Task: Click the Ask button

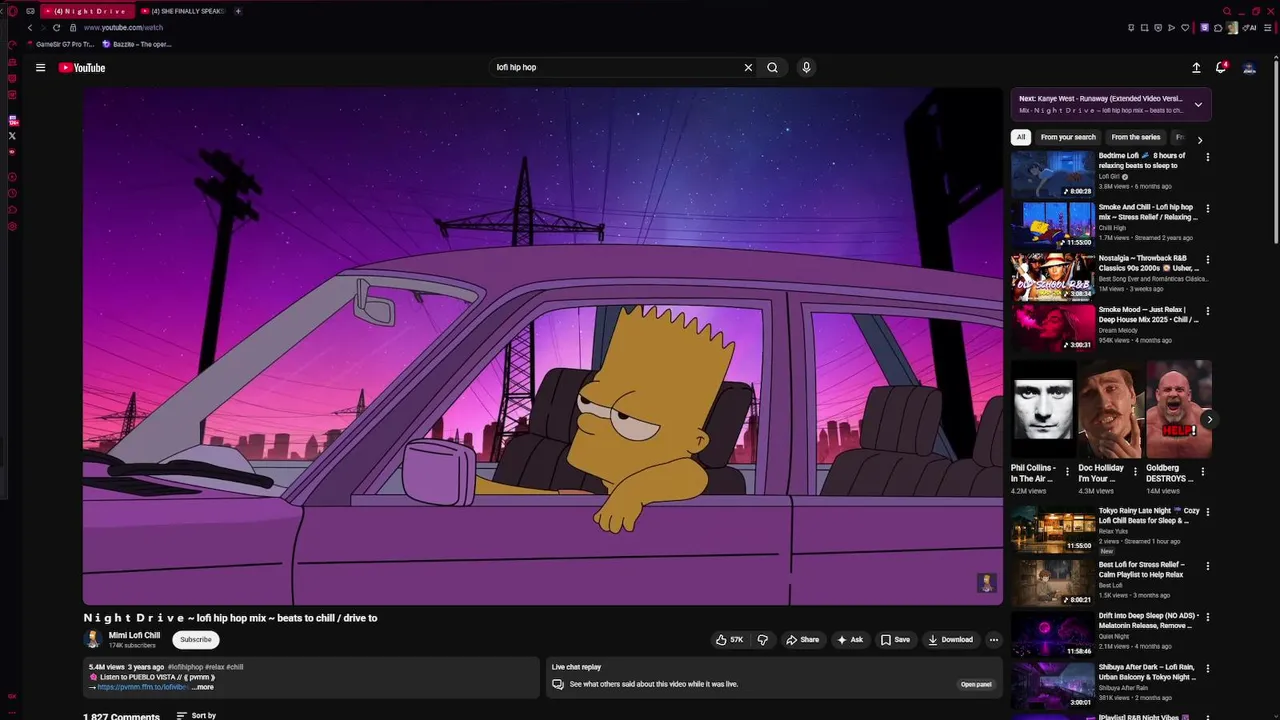Action: pos(850,640)
